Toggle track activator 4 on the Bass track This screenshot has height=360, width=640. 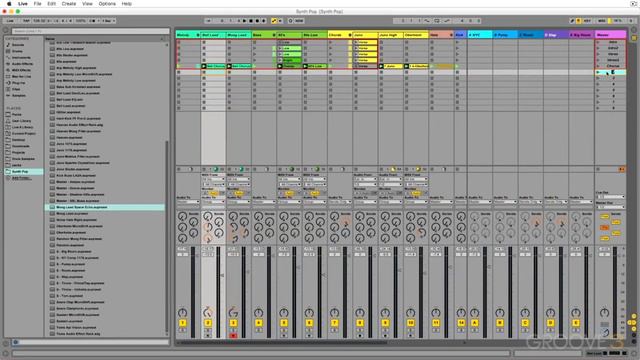coord(258,323)
